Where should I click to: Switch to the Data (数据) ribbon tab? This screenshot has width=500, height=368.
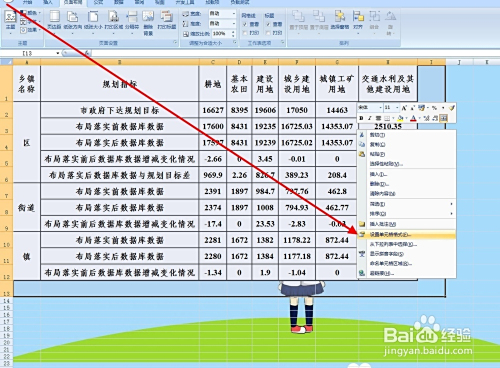click(x=119, y=2)
